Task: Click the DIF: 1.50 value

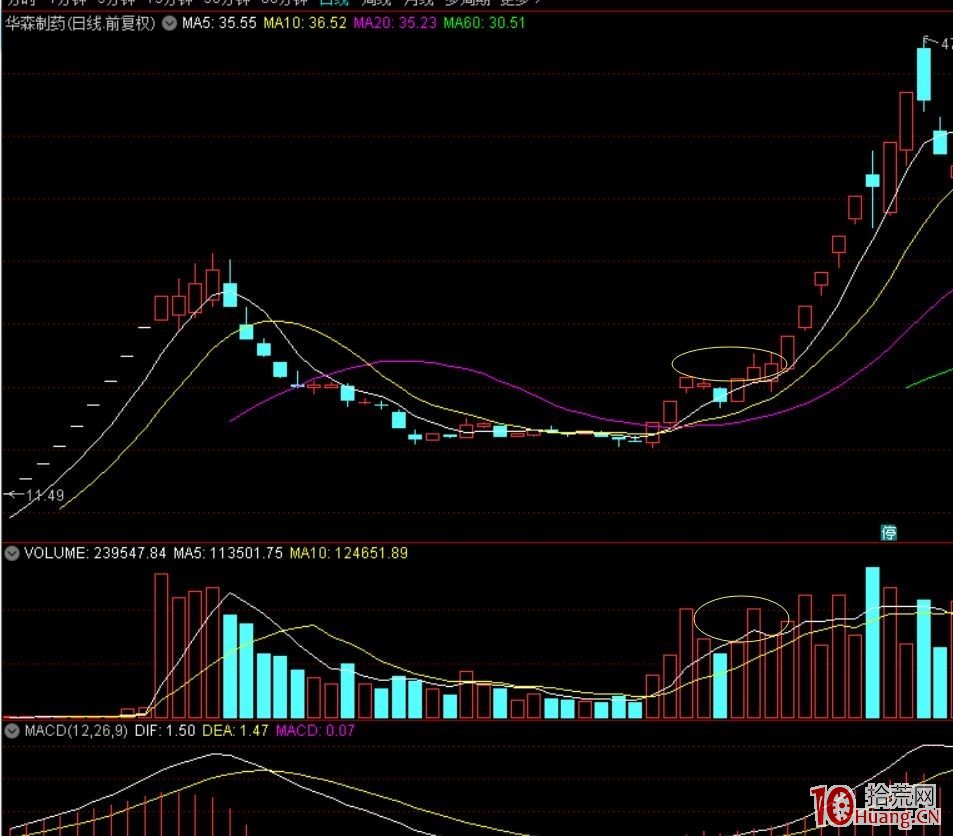Action: pyautogui.click(x=165, y=731)
